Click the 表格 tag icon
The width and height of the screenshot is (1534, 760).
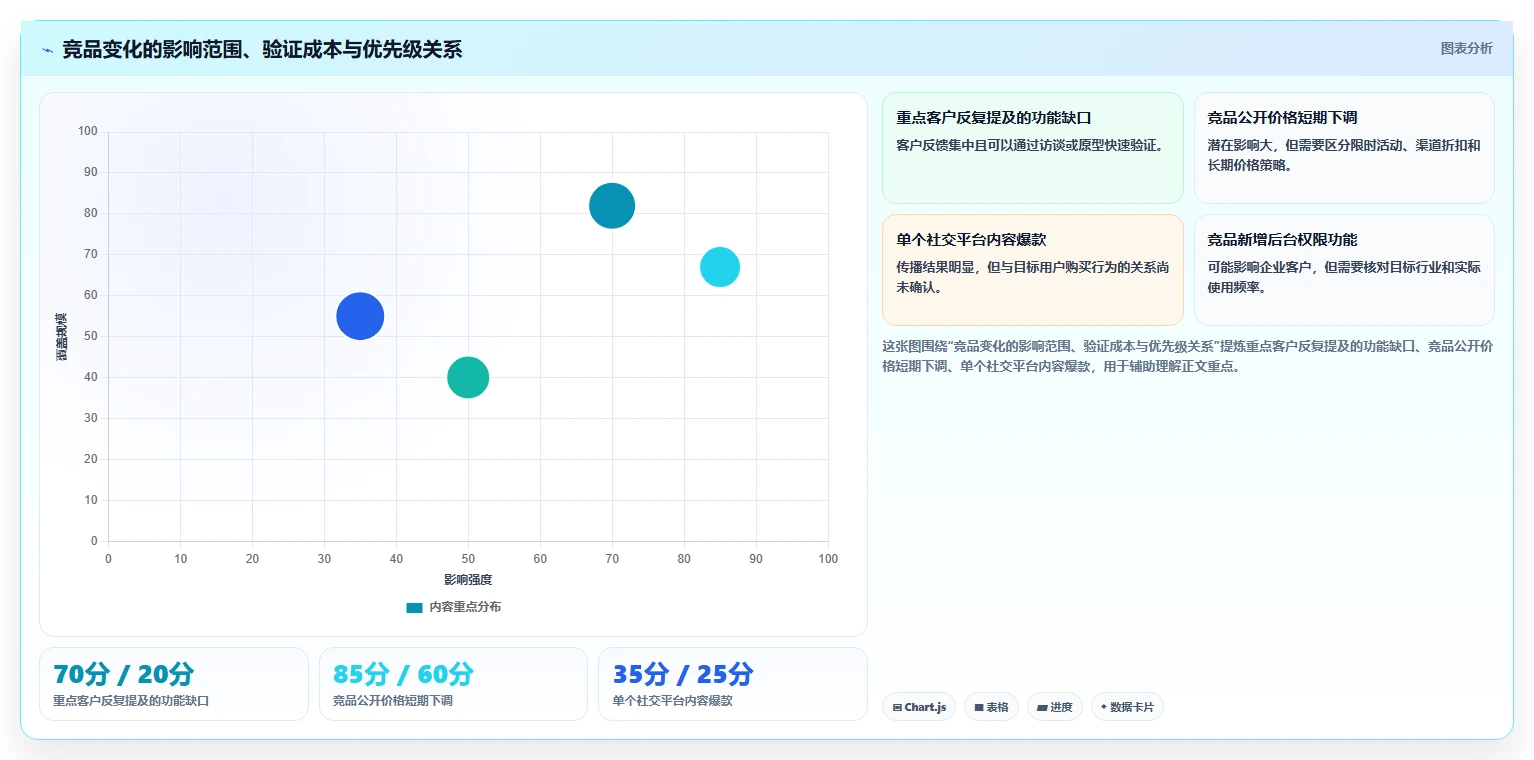tap(979, 708)
